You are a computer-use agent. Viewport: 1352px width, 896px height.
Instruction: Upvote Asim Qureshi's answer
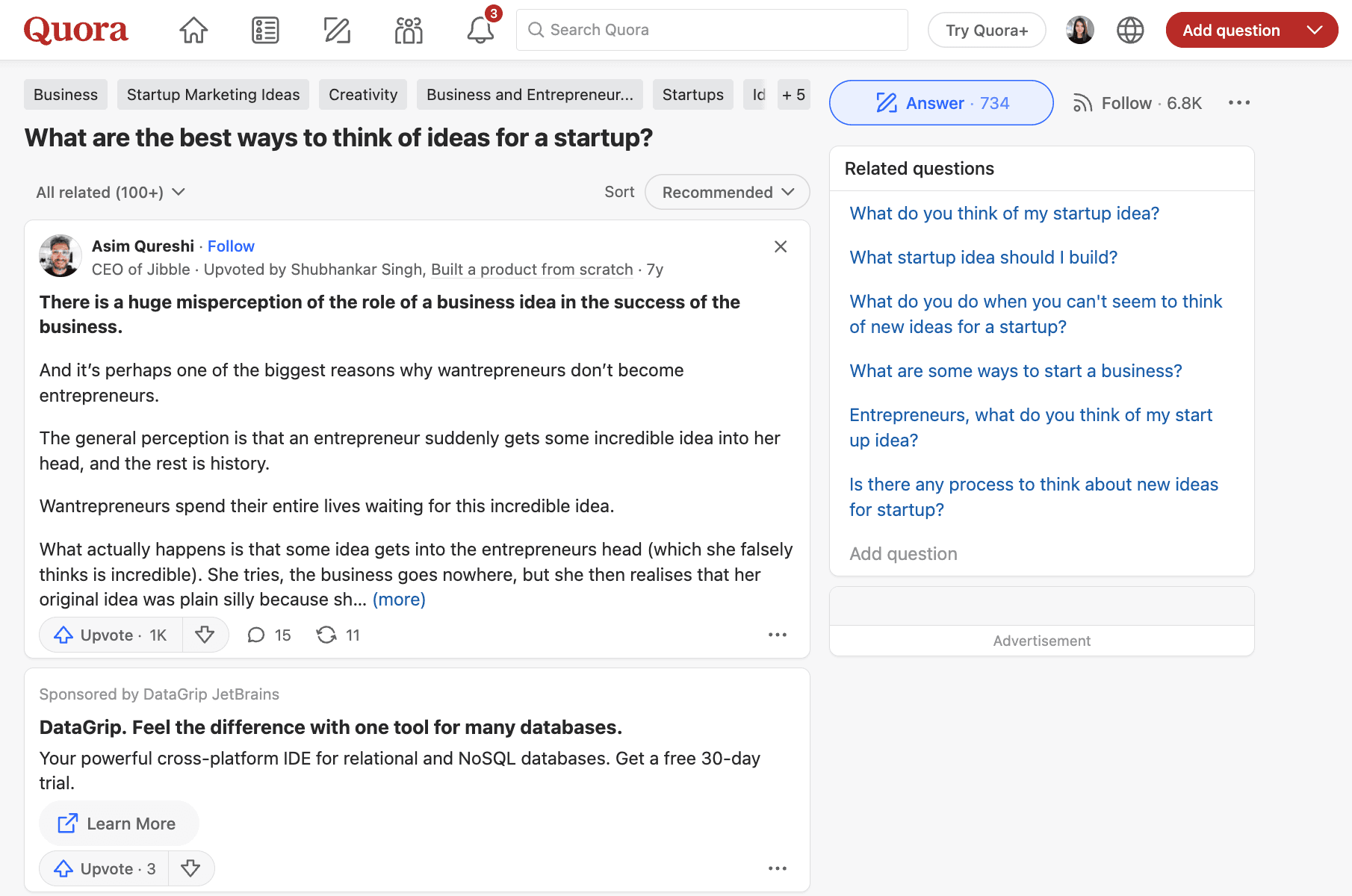coord(111,635)
